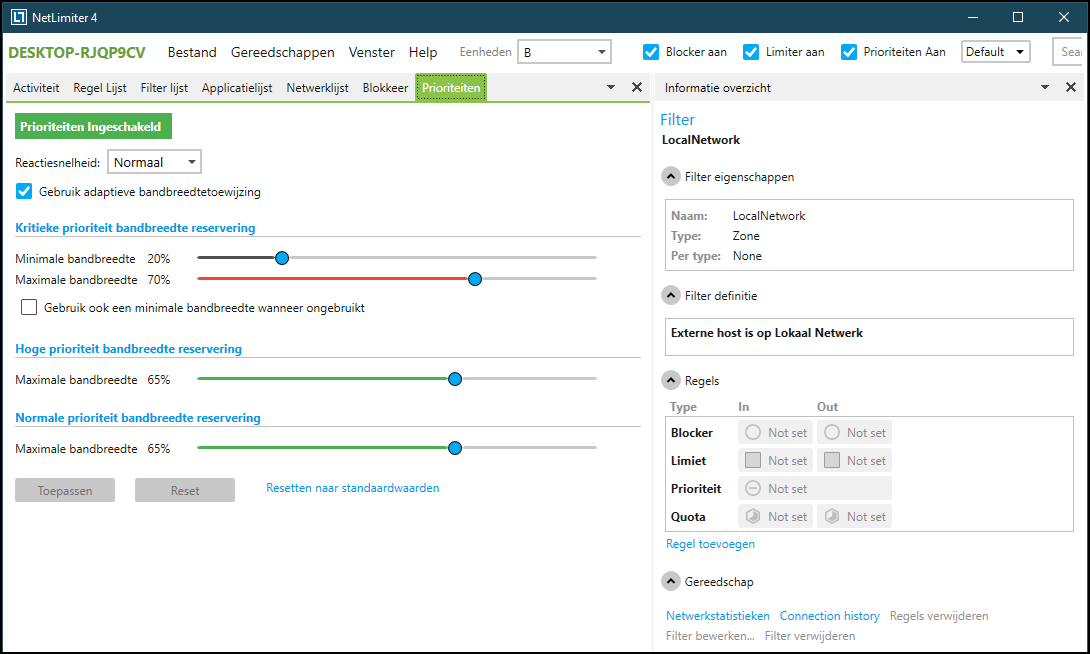Open the Connection history link
Screen dimensions: 1090x654
coord(829,616)
